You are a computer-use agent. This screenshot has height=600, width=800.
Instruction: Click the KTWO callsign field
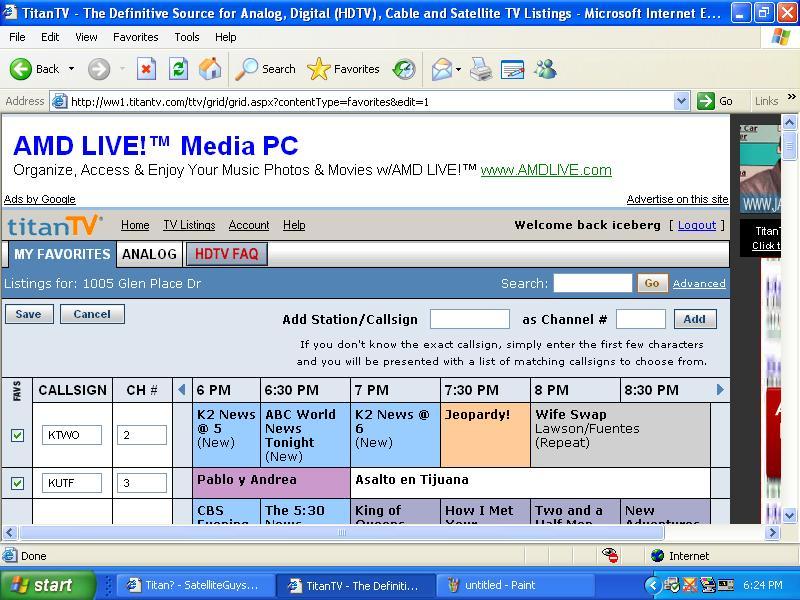click(72, 435)
